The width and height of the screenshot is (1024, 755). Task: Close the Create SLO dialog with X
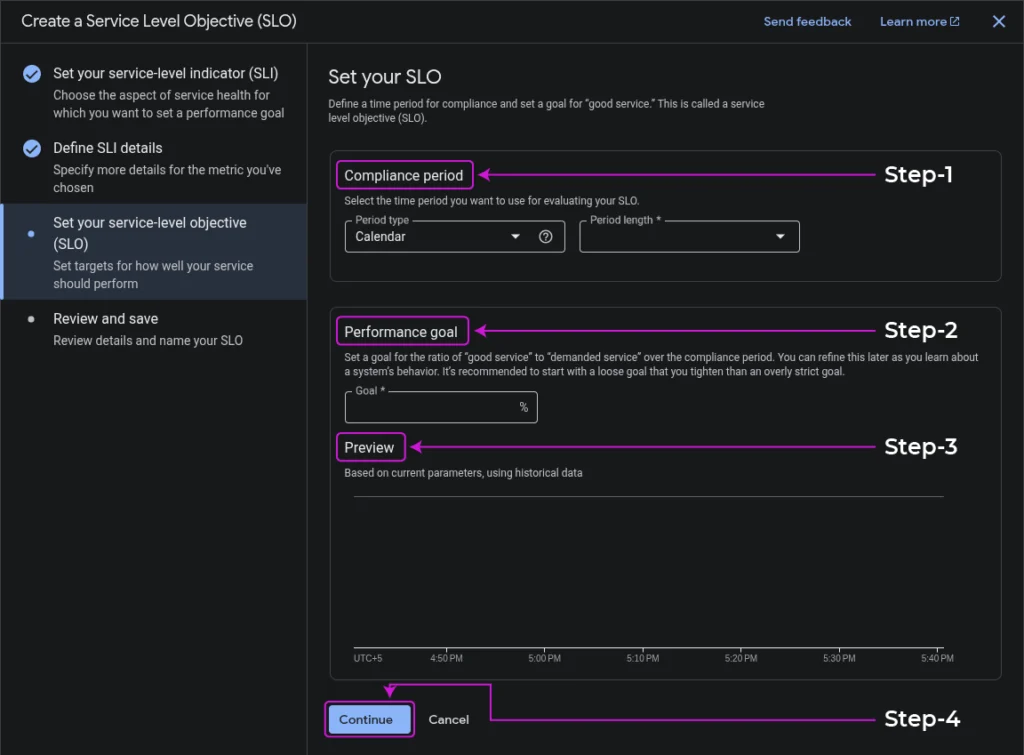pos(998,22)
